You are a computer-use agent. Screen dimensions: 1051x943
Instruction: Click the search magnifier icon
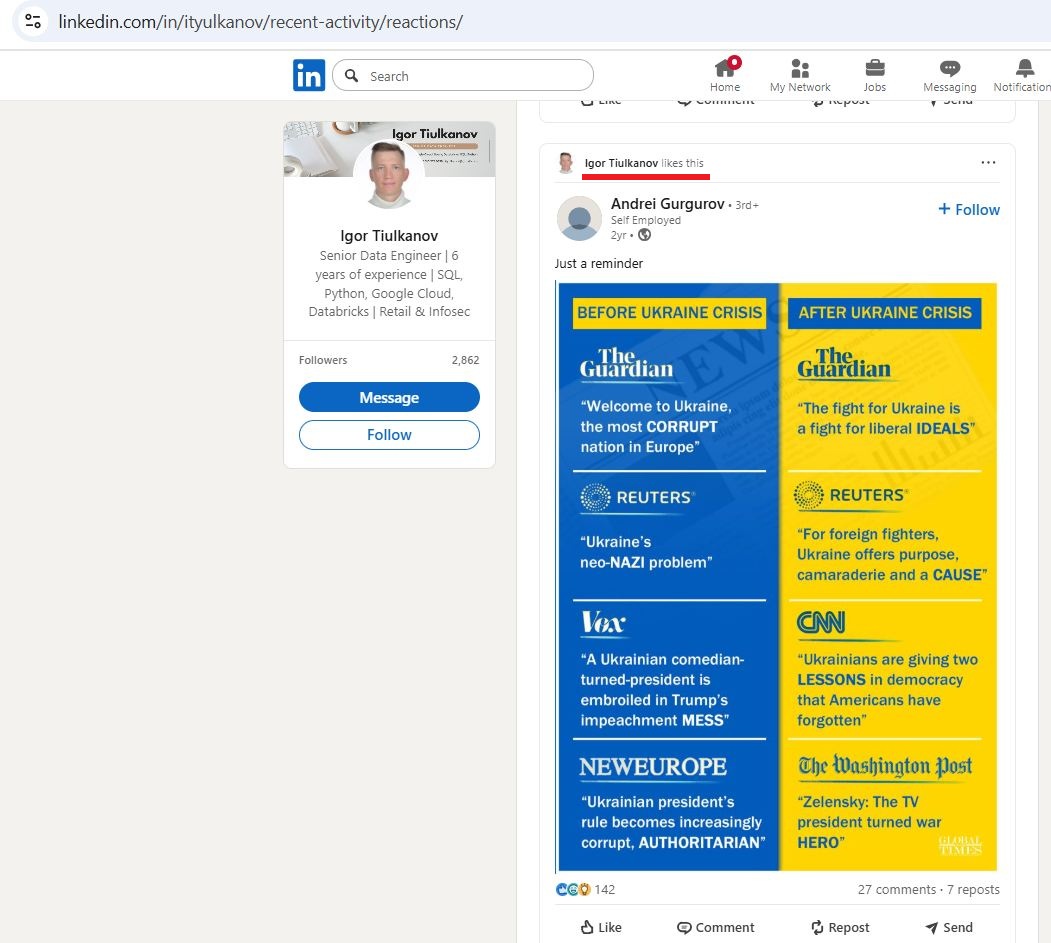click(351, 76)
